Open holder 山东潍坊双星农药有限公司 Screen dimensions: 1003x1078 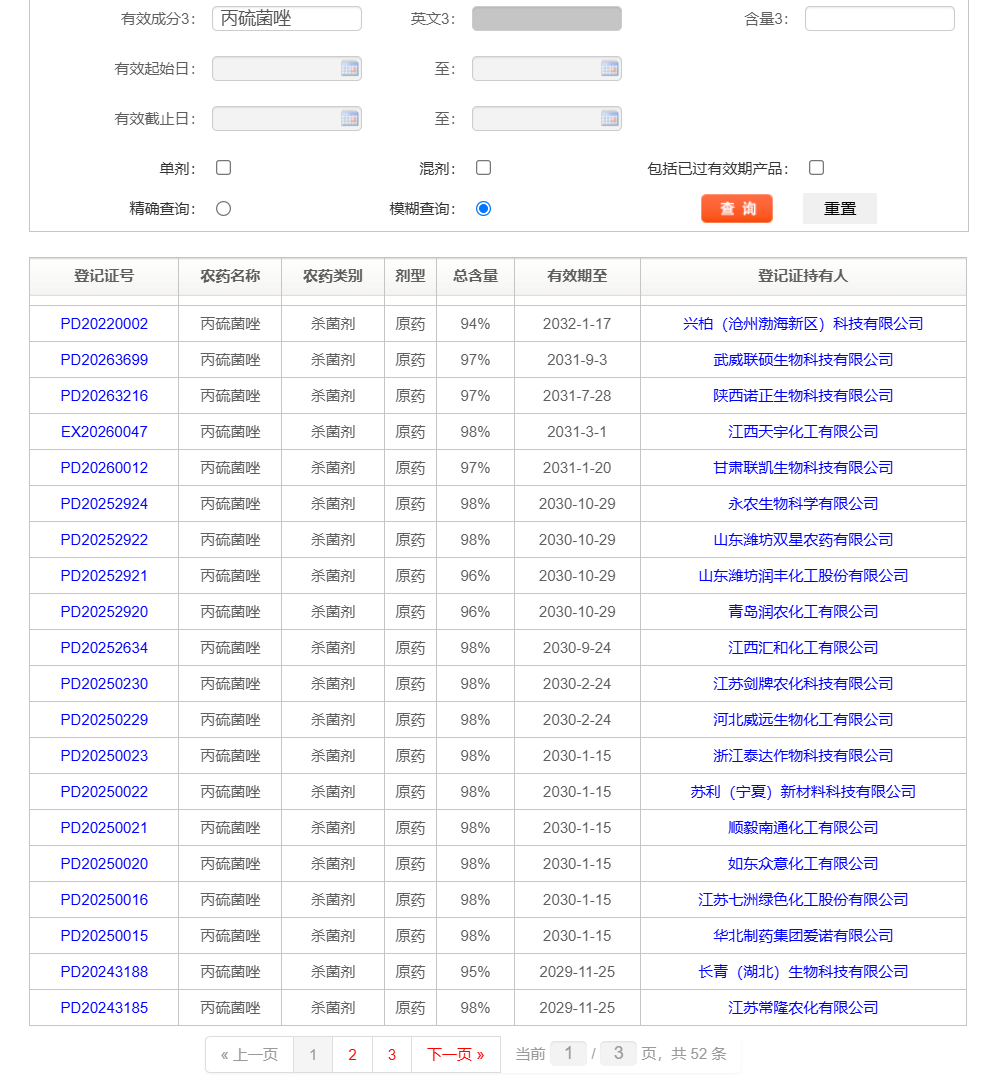coord(803,540)
